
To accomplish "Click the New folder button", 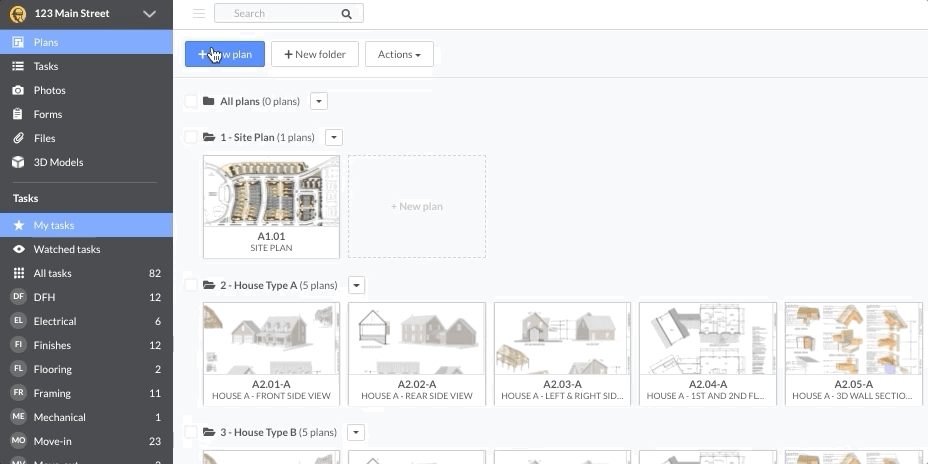I will tap(315, 54).
